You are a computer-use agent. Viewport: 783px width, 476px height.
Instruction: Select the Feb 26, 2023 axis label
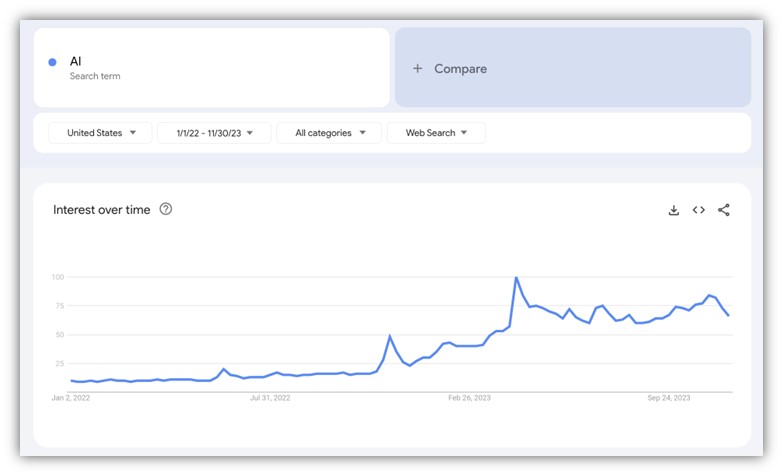469,398
